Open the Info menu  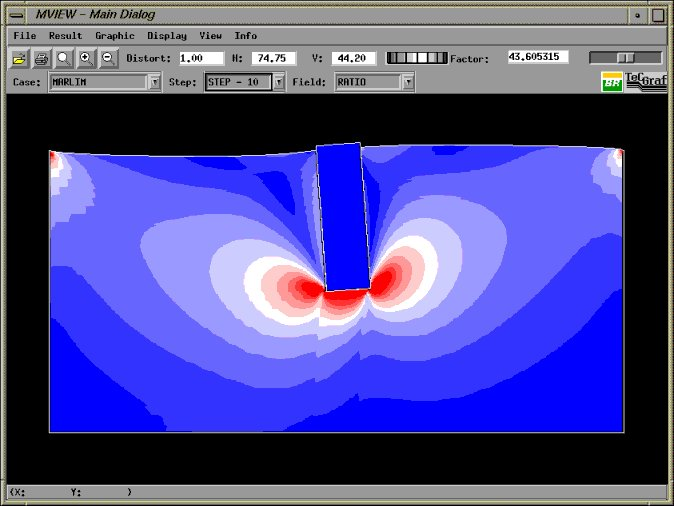[x=245, y=36]
